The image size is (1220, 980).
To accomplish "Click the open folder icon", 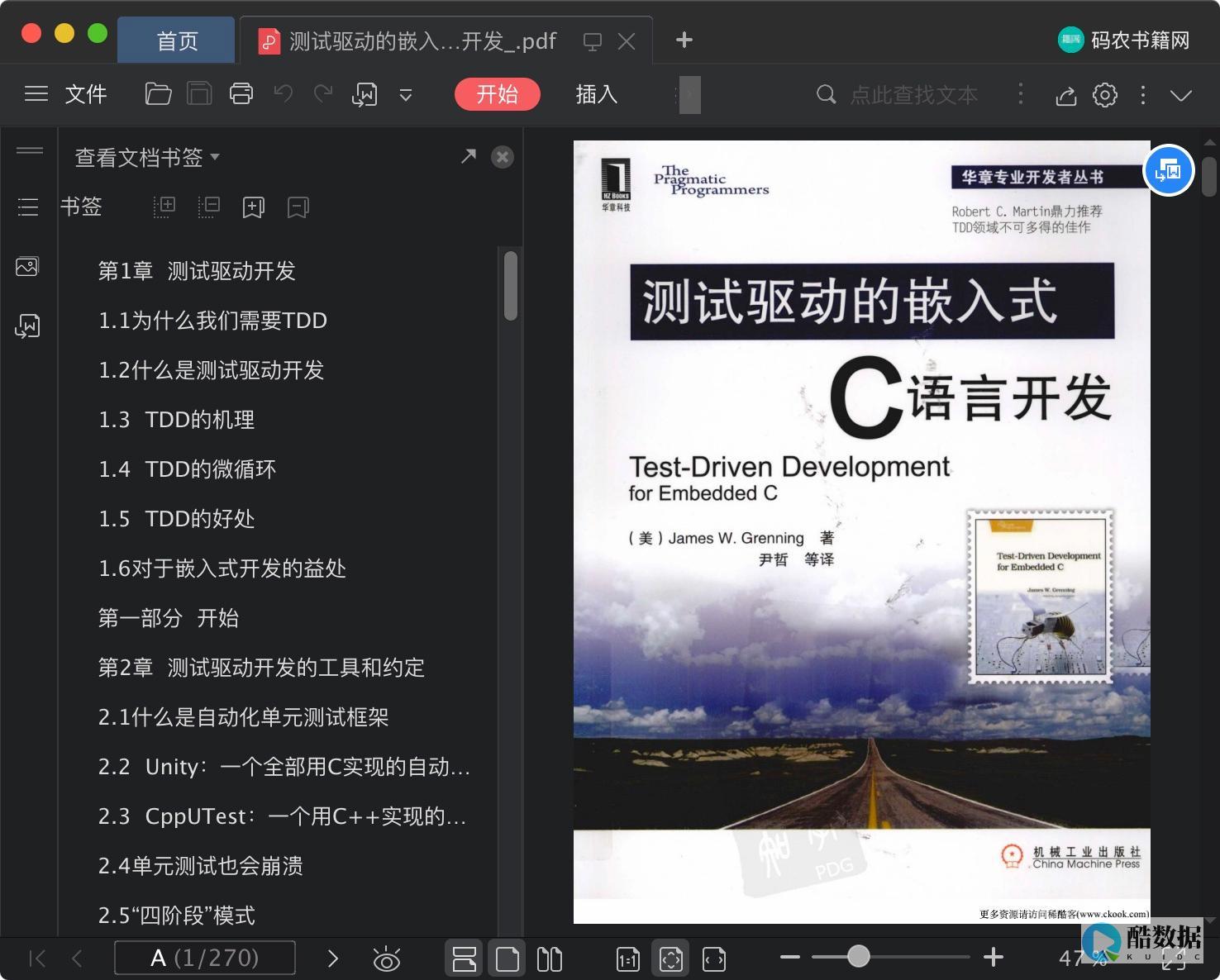I will click(158, 94).
